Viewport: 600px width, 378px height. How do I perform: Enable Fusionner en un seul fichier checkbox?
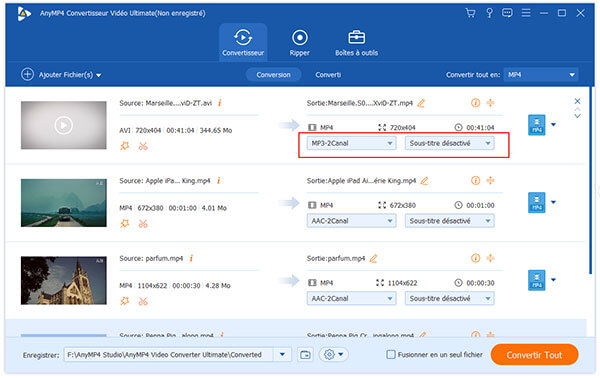pyautogui.click(x=391, y=355)
